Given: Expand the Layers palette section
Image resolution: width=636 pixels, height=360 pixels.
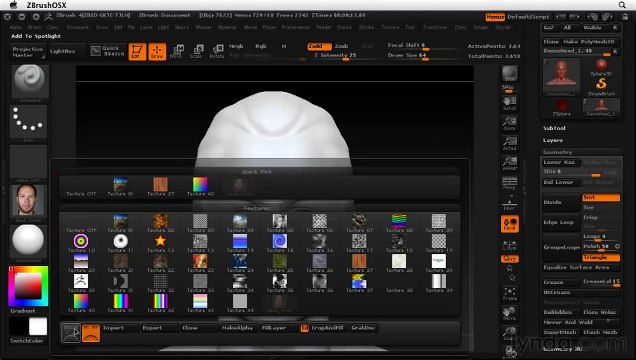Looking at the screenshot, I should (553, 140).
